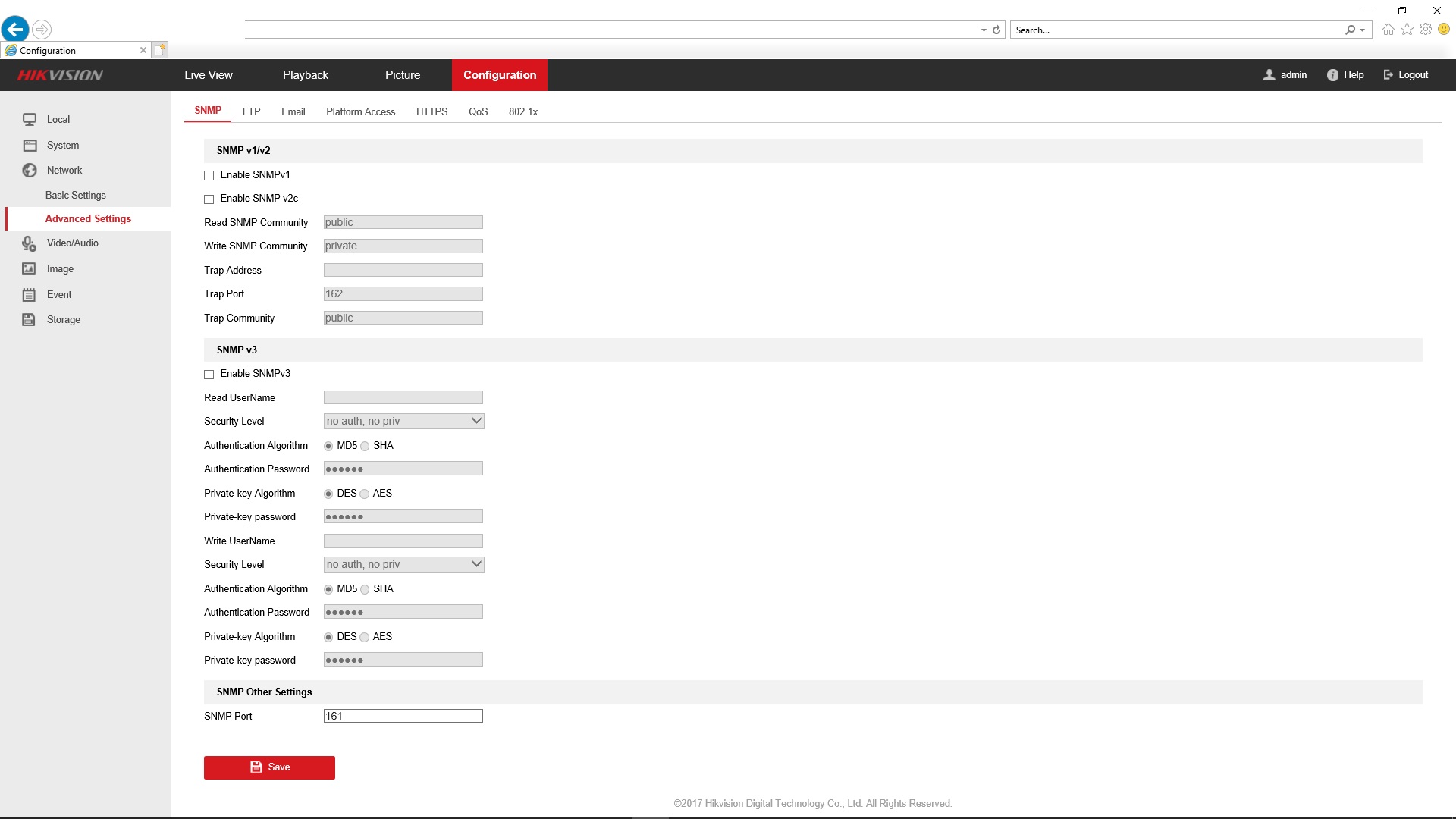This screenshot has width=1456, height=819.
Task: Click the Local monitor icon in sidebar
Action: pos(30,119)
